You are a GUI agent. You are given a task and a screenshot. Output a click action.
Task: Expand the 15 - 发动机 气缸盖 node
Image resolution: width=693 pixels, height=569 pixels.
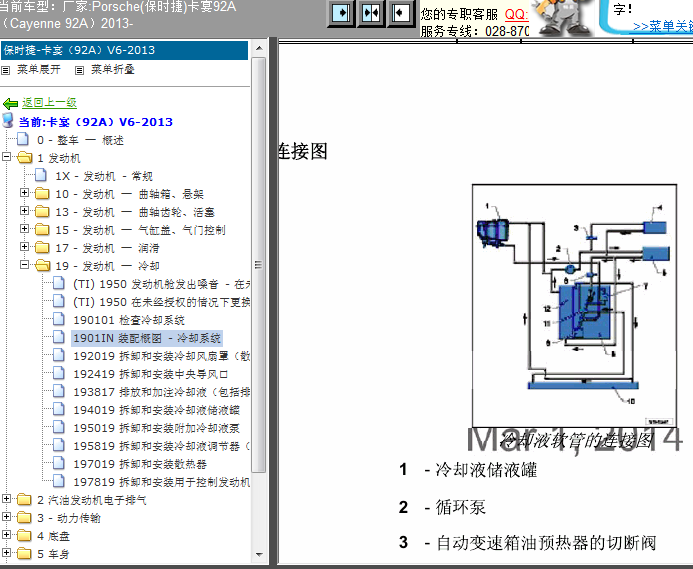pyautogui.click(x=24, y=229)
